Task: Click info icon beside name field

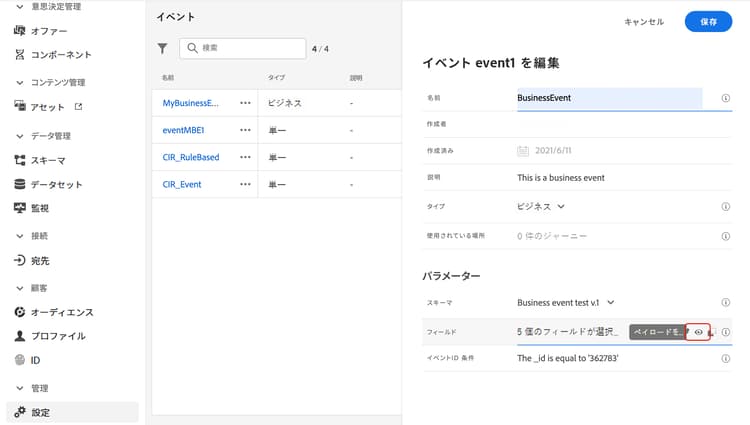Action: tap(726, 98)
